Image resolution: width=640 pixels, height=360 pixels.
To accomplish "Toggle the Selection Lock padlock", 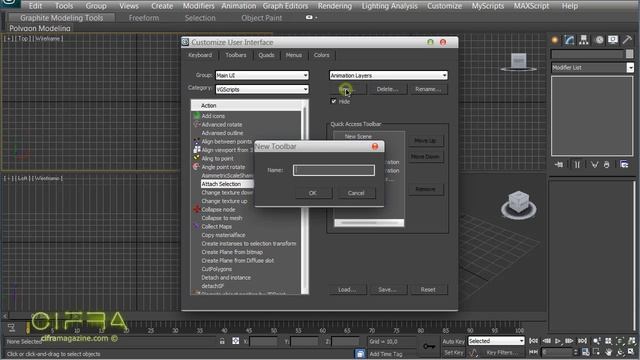I will coord(222,341).
